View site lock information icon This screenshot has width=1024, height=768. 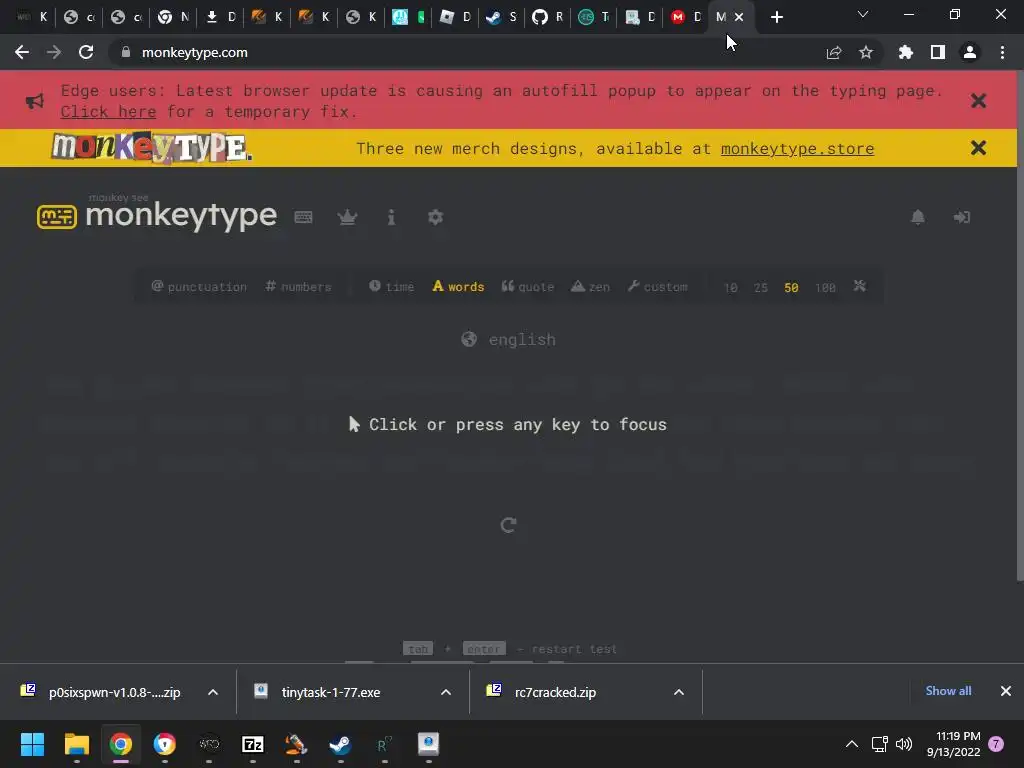(126, 52)
